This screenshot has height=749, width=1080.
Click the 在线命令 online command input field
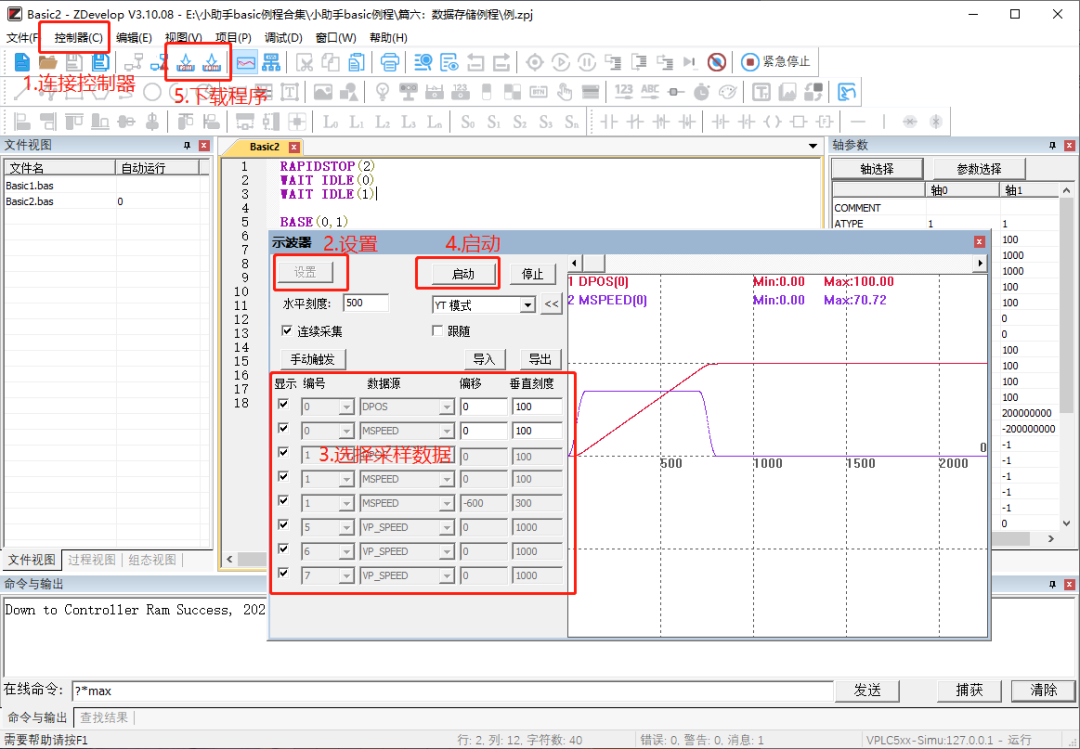point(453,690)
